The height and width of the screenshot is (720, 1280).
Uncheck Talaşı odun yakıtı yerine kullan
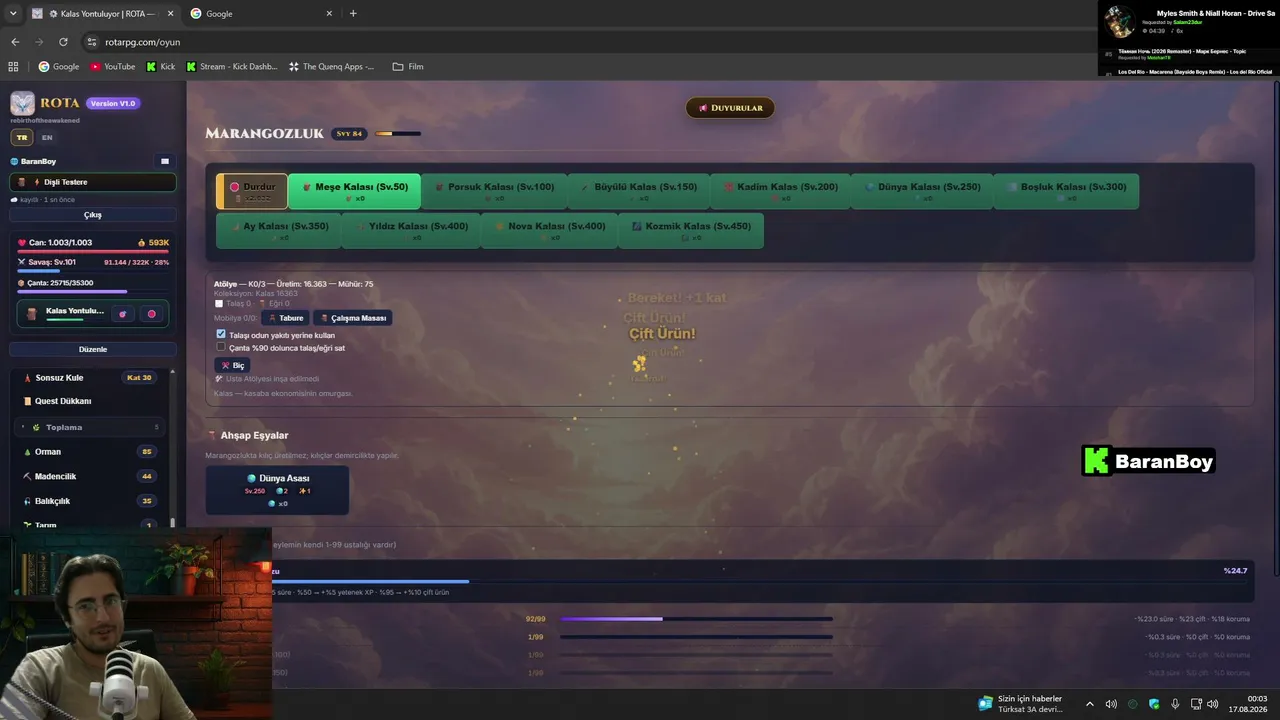(221, 334)
